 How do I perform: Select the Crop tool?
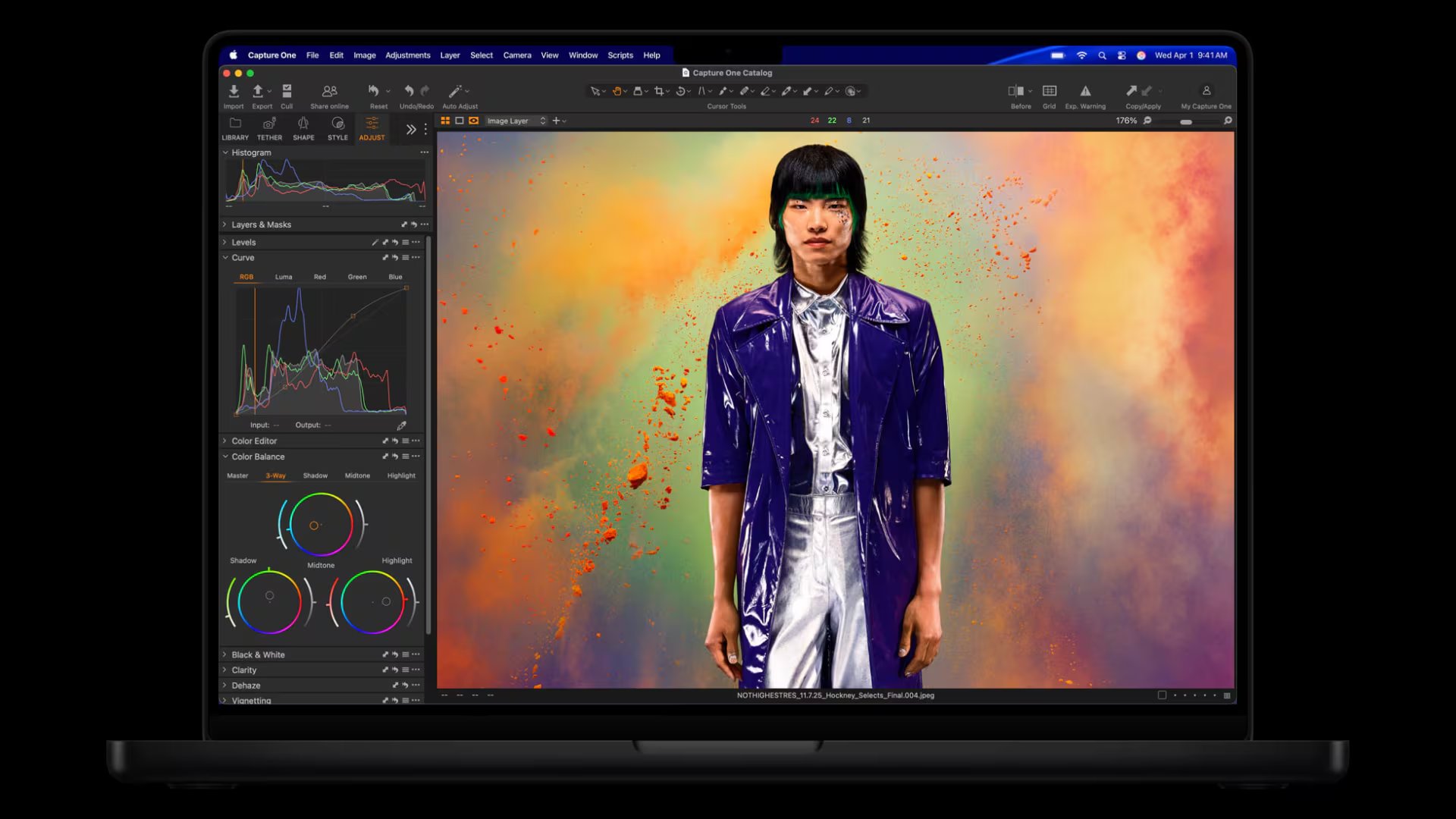660,91
